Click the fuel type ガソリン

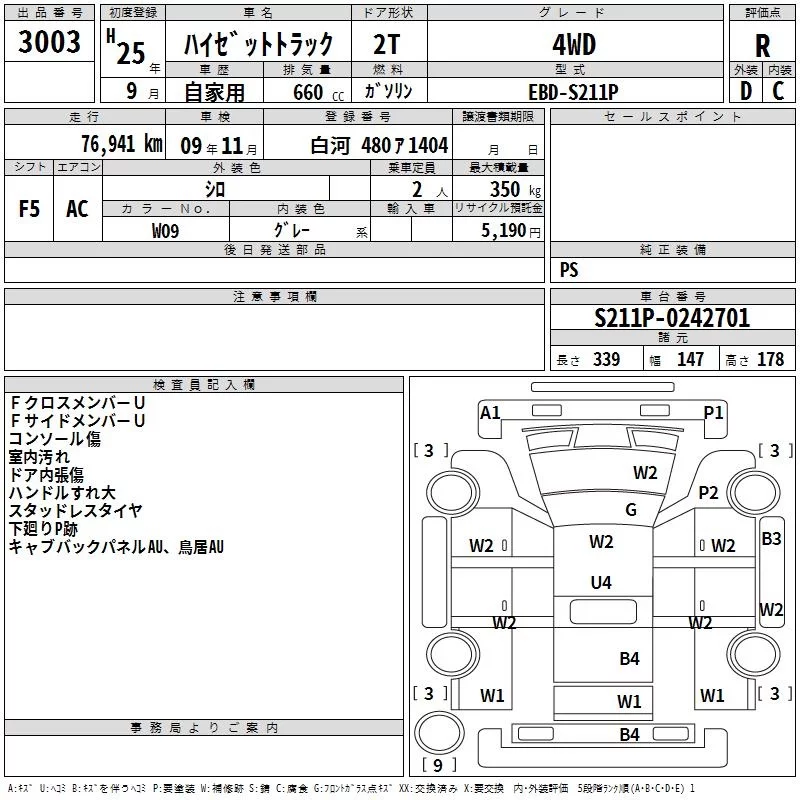[388, 91]
